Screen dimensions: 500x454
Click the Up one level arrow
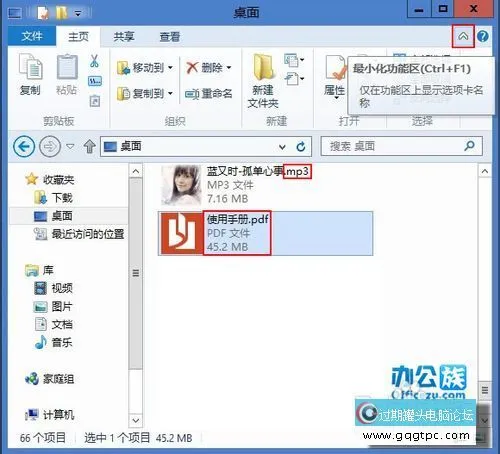click(89, 146)
